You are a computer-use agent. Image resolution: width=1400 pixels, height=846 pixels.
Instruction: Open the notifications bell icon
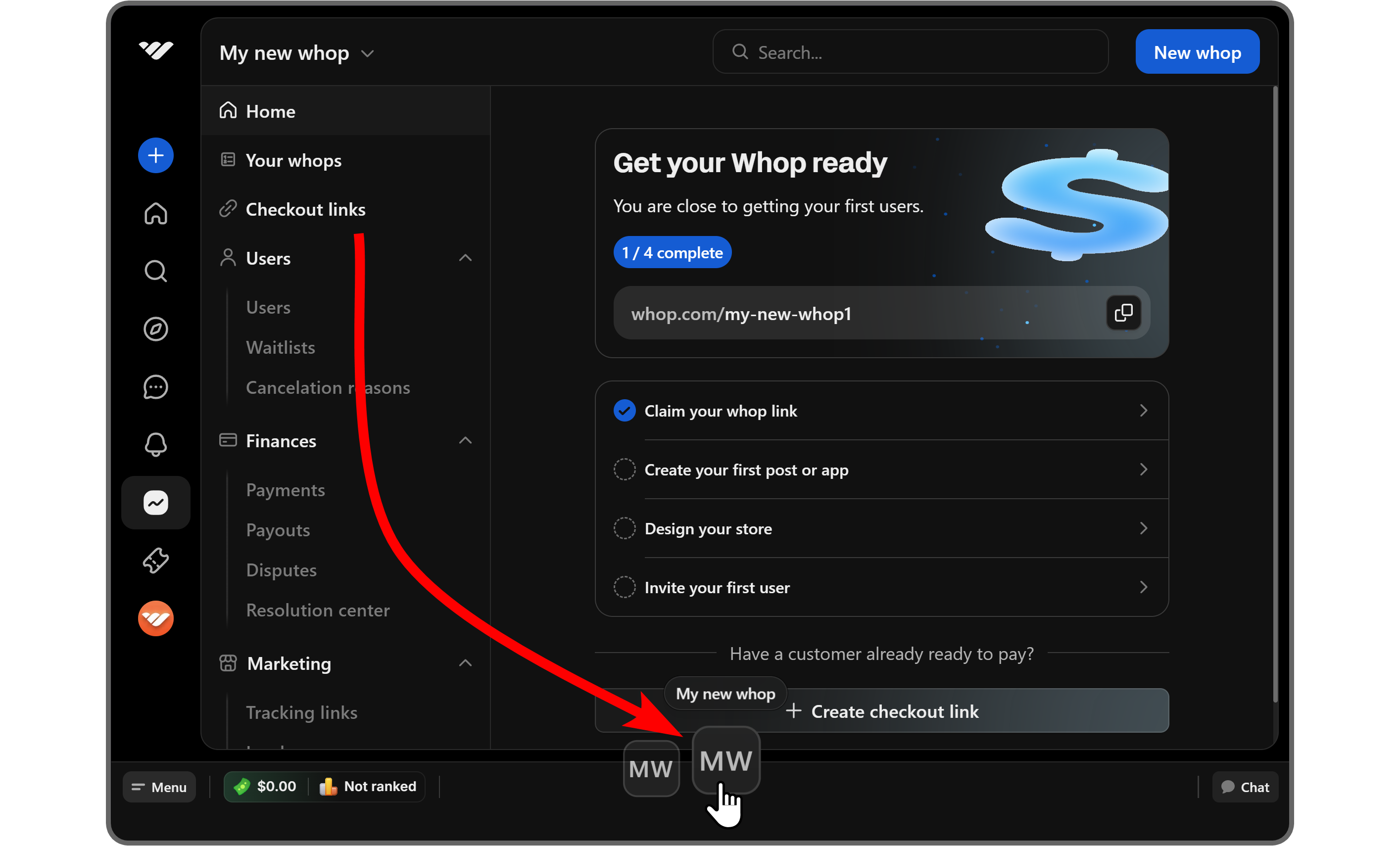[x=156, y=444]
